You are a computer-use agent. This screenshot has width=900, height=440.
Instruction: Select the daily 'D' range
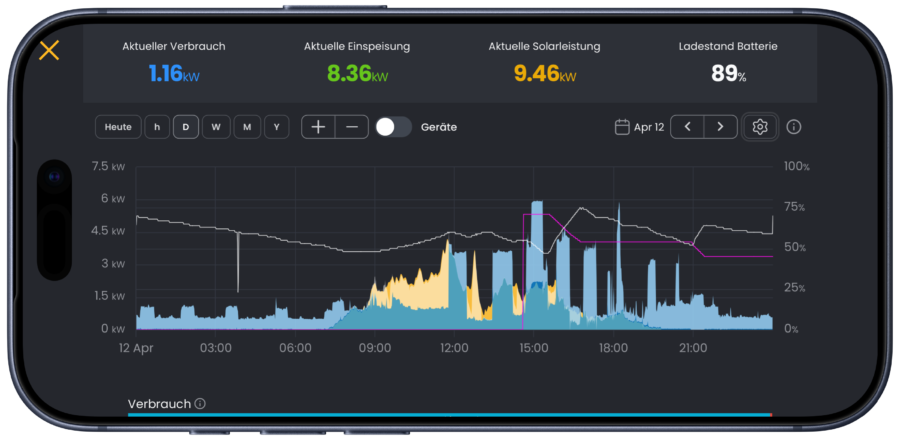pos(186,127)
